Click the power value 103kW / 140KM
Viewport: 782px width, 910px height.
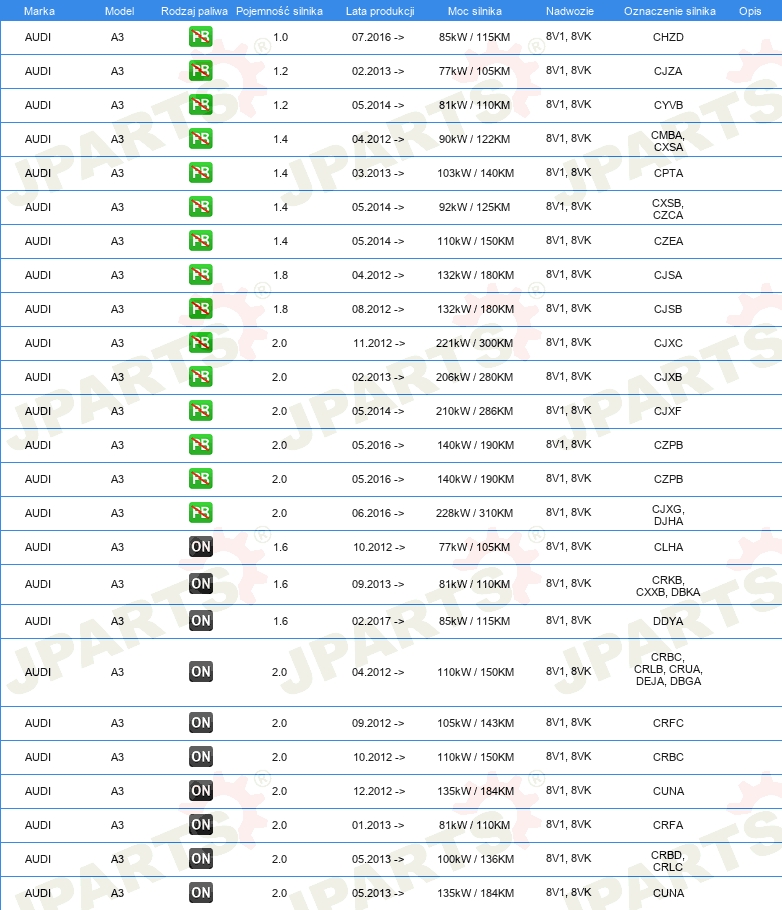pyautogui.click(x=475, y=173)
